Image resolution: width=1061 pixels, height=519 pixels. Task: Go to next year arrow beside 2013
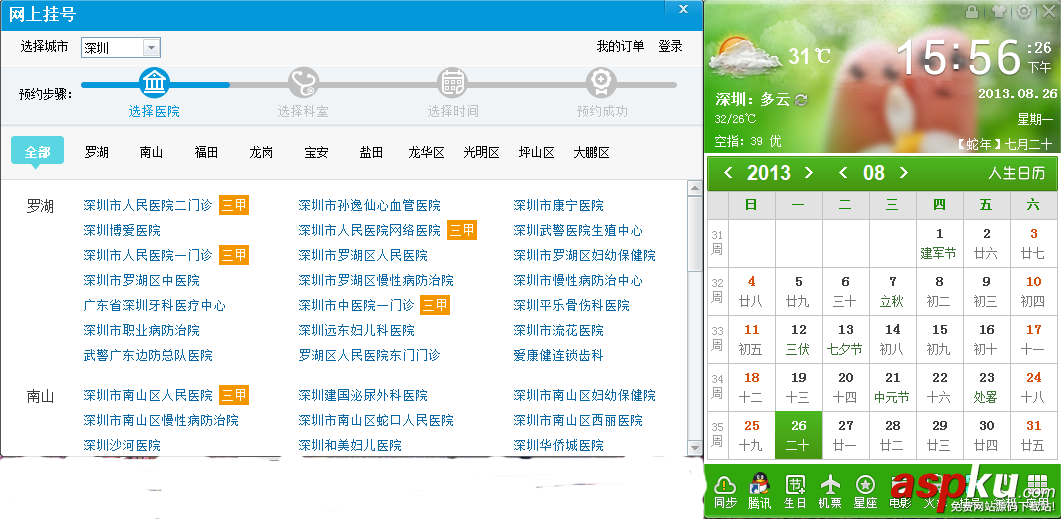coord(809,173)
